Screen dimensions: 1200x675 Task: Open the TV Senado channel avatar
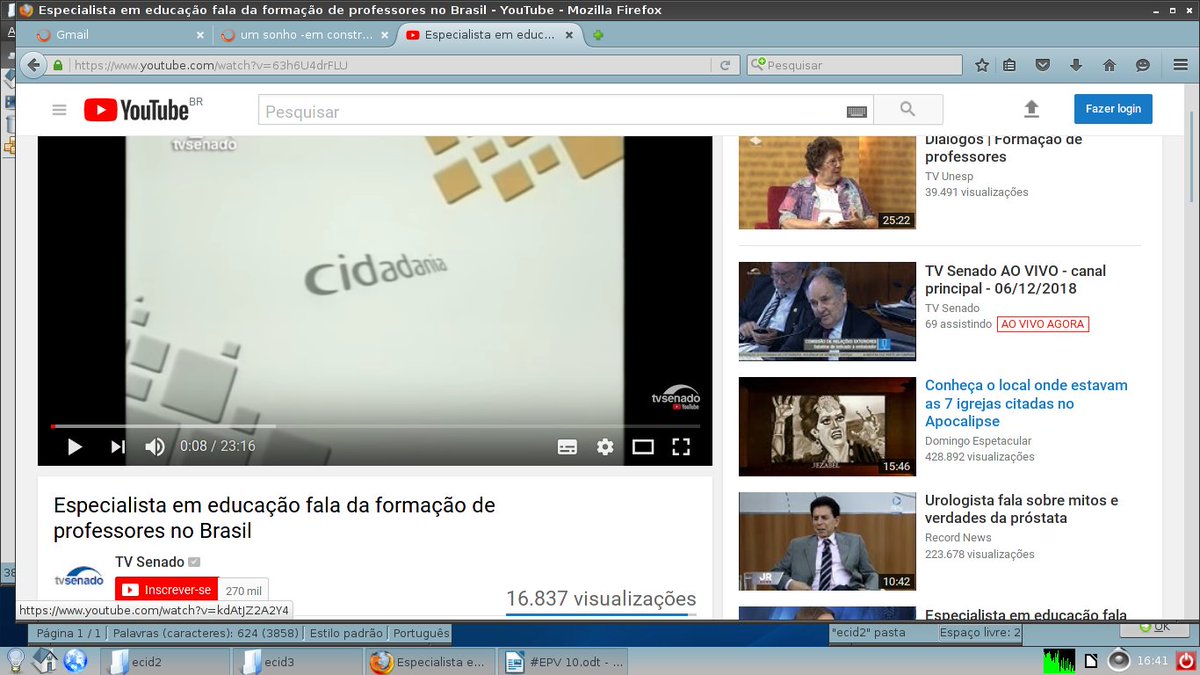(x=79, y=576)
